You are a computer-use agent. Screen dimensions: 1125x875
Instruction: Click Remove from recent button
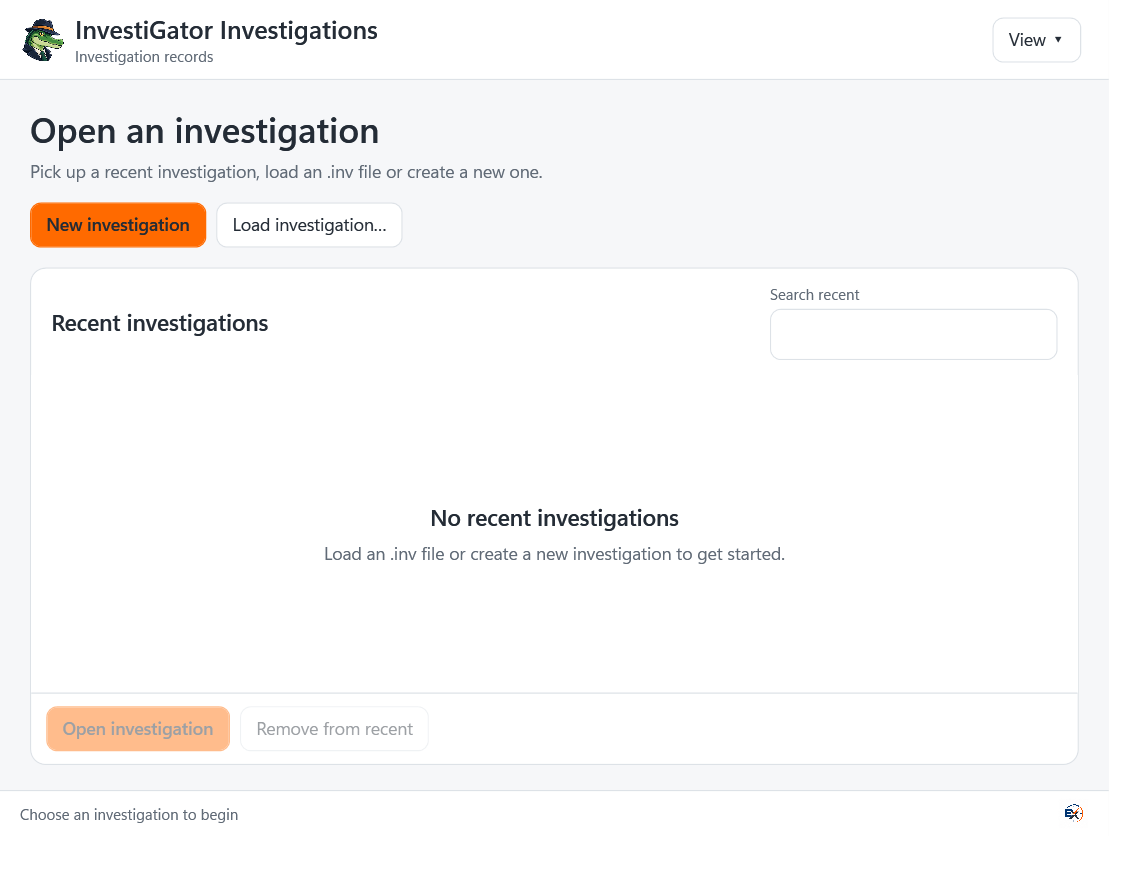click(x=334, y=729)
